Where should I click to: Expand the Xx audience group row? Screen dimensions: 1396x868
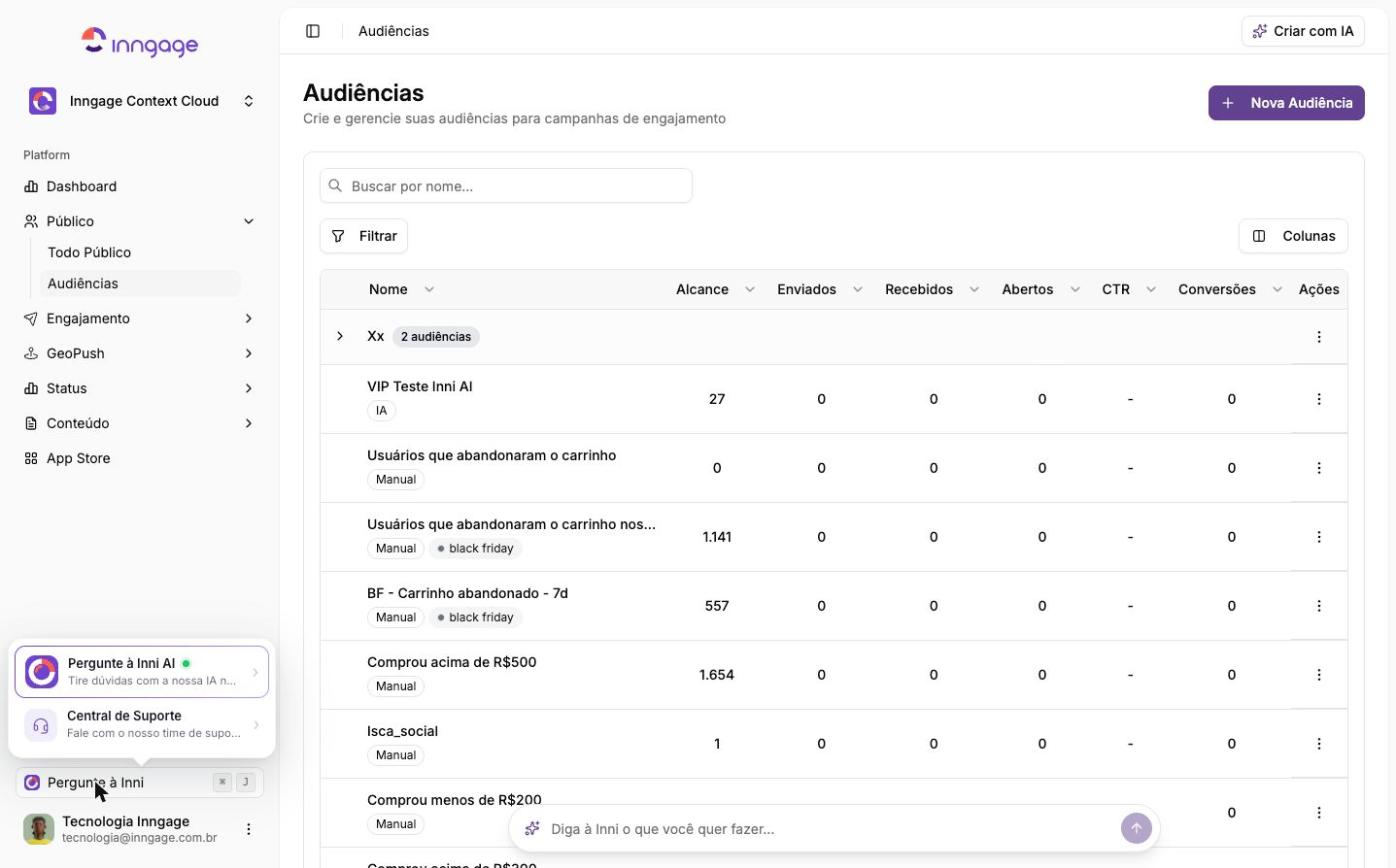340,336
